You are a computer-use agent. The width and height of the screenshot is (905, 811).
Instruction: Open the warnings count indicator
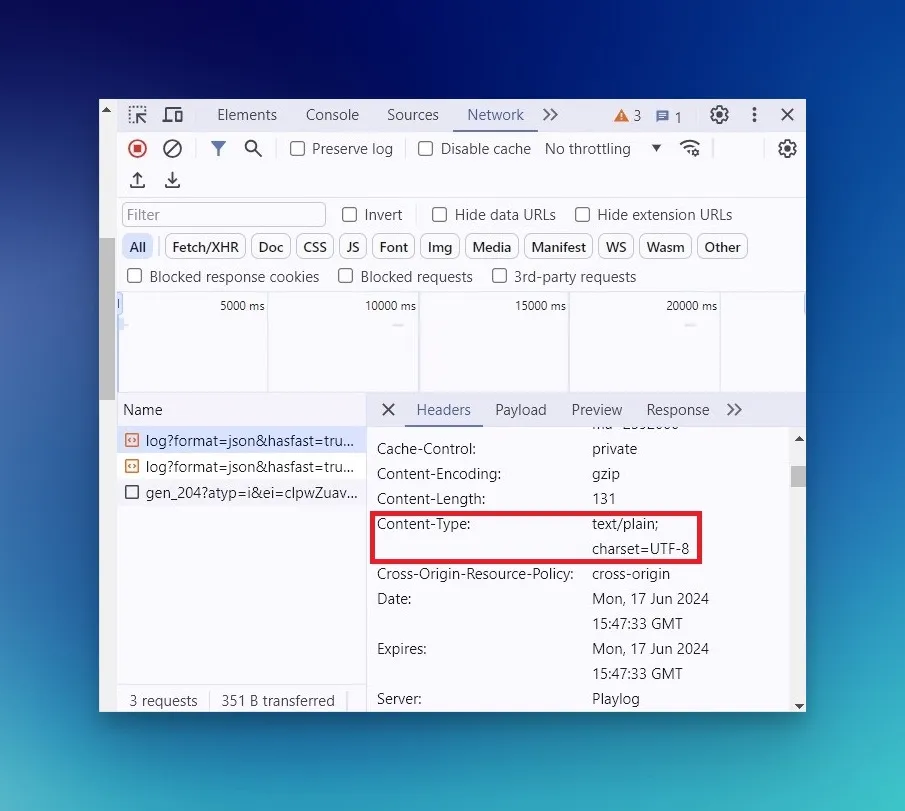pyautogui.click(x=627, y=116)
